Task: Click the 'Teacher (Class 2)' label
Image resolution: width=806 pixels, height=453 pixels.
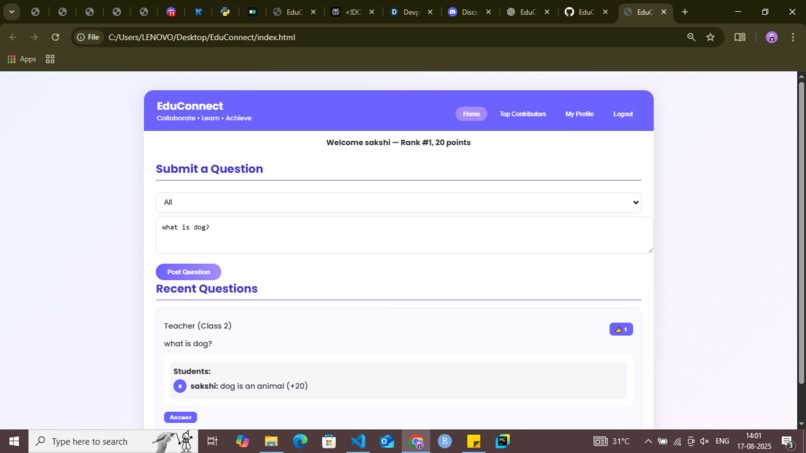Action: click(x=198, y=325)
